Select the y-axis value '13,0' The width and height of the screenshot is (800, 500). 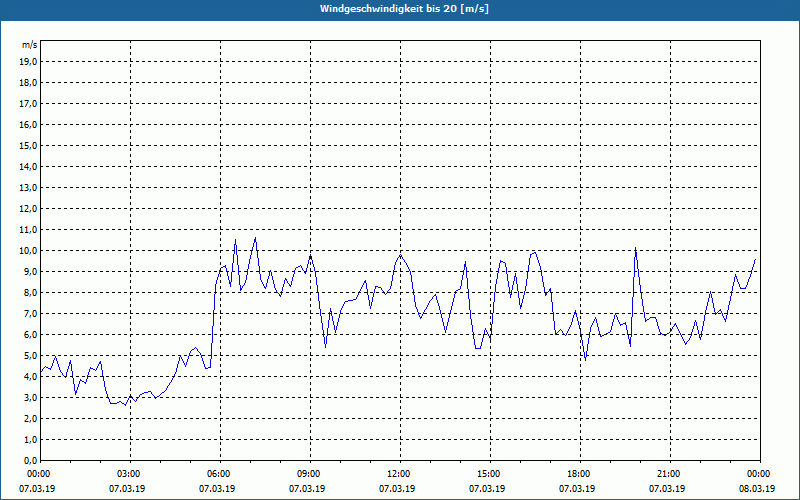tap(28, 188)
